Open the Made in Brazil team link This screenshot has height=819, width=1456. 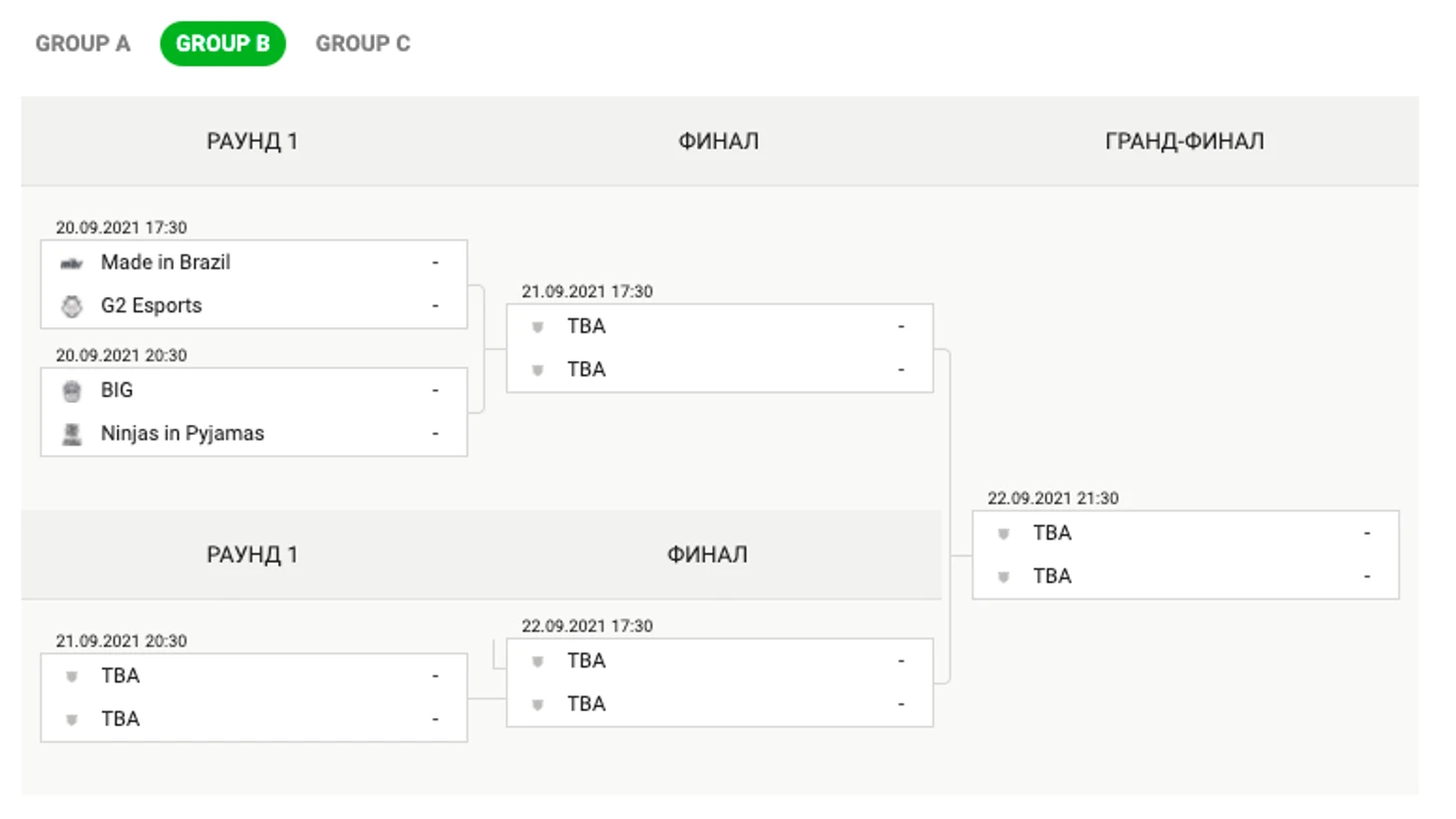(x=166, y=262)
